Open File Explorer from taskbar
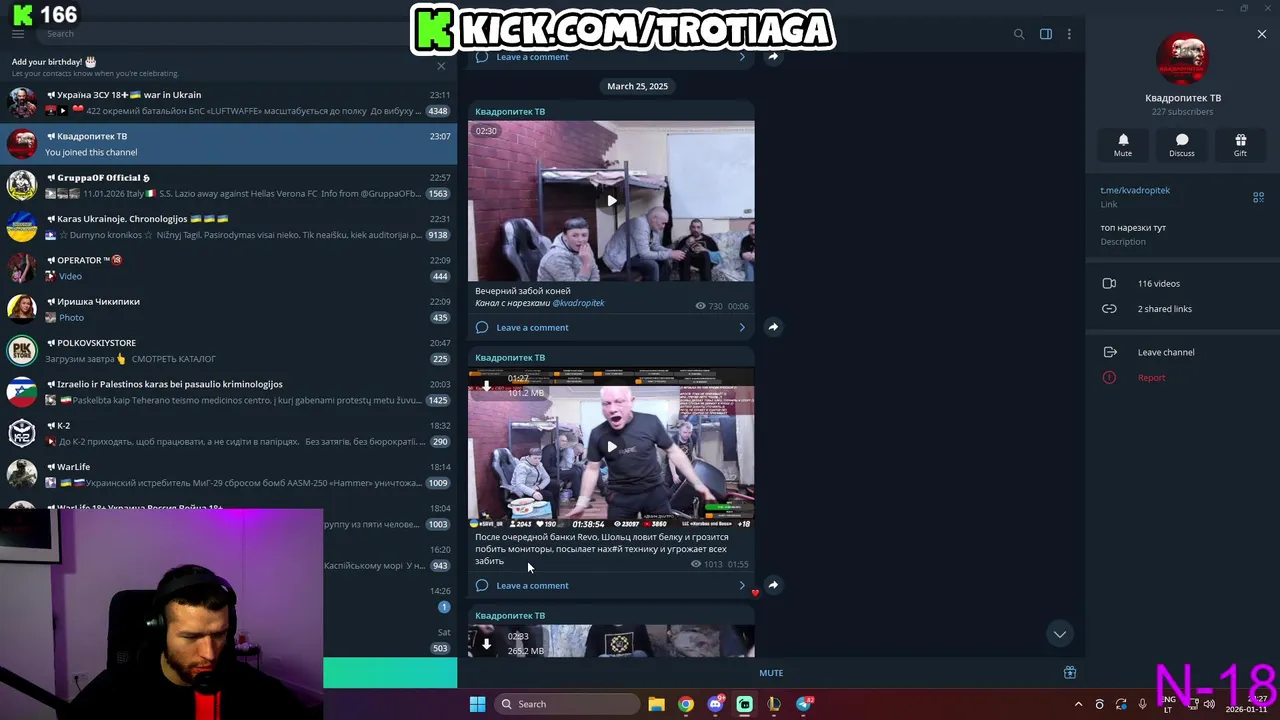Viewport: 1280px width, 720px height. (x=656, y=704)
